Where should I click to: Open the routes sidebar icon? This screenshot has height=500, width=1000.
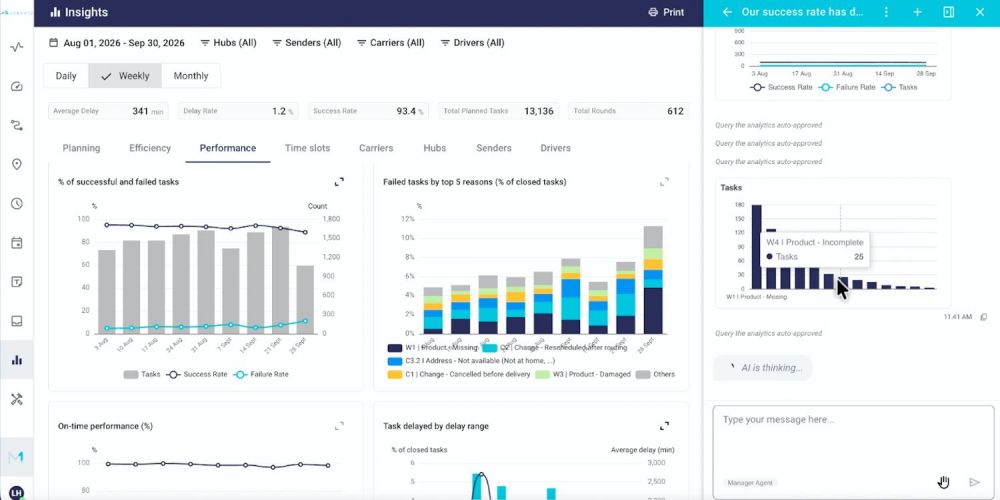click(x=17, y=126)
